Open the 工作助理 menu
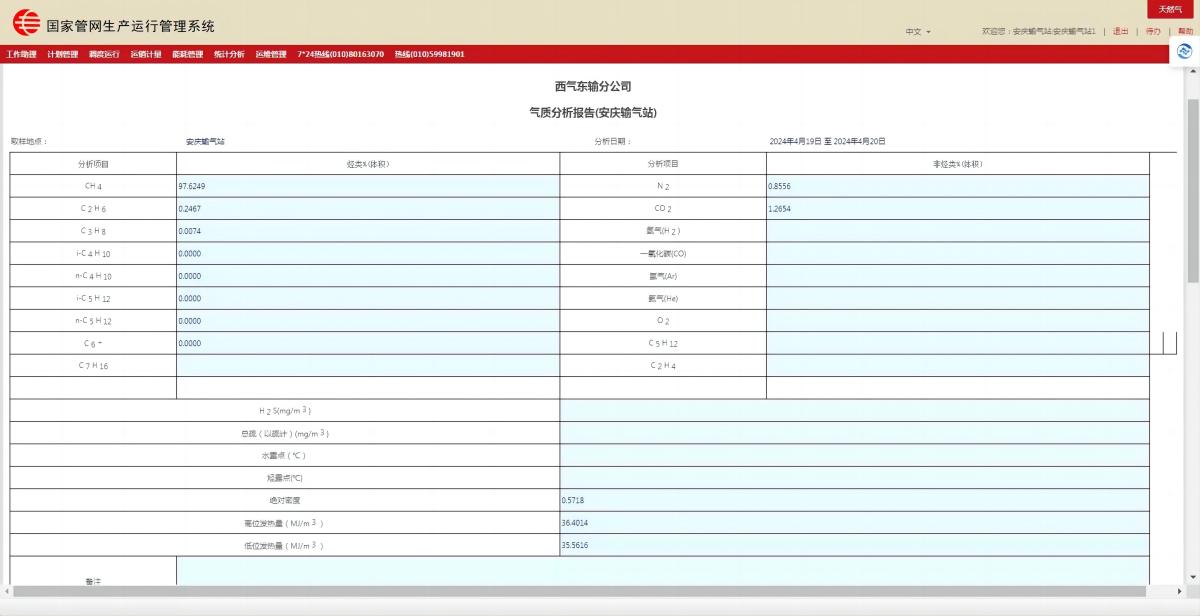Screen dimensions: 1200x616 [x=21, y=54]
